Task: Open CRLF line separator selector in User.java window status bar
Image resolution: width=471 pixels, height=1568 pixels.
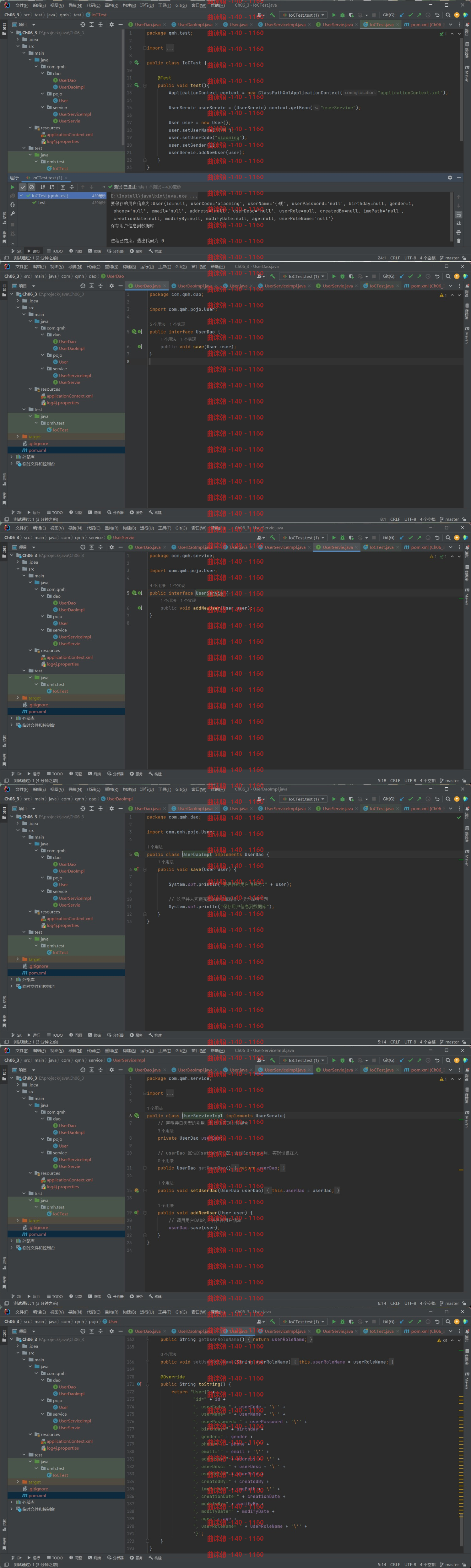Action: click(x=395, y=1564)
